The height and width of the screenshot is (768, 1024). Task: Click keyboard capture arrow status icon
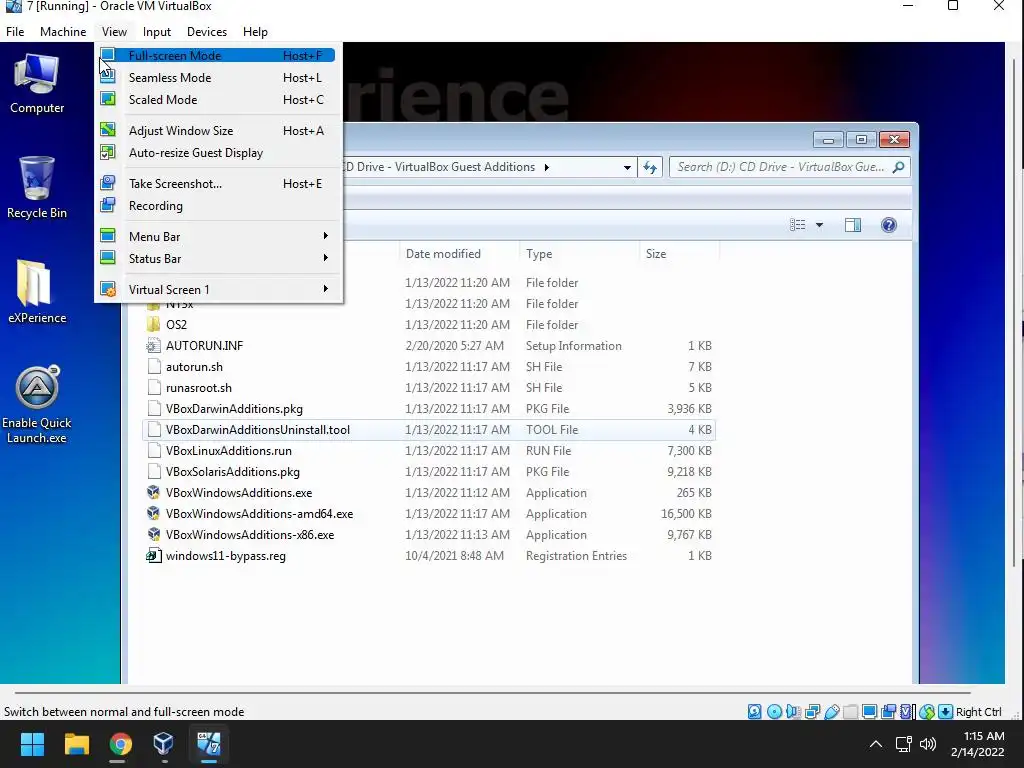[945, 712]
